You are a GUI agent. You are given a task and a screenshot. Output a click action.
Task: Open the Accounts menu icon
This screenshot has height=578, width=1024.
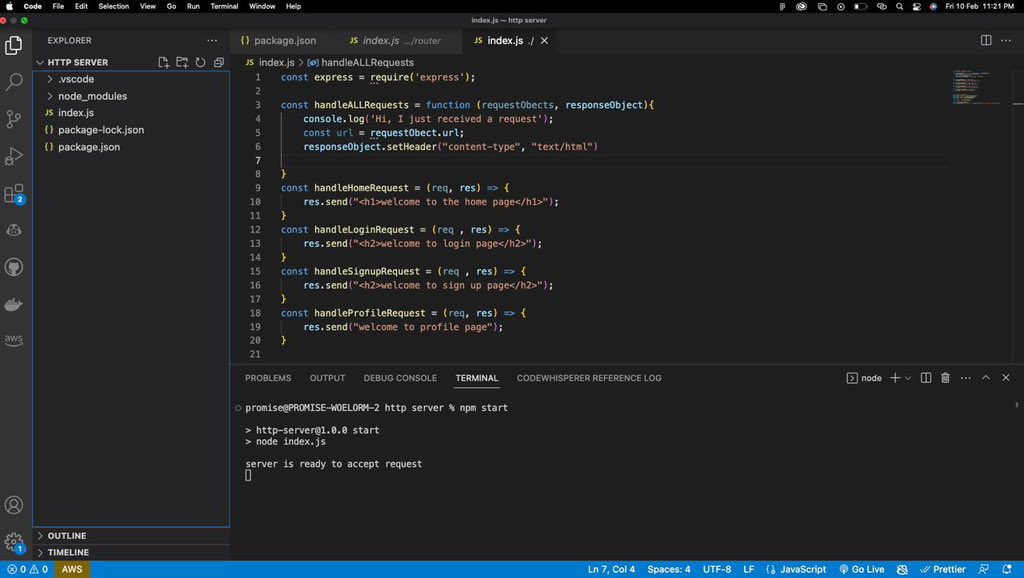click(14, 505)
